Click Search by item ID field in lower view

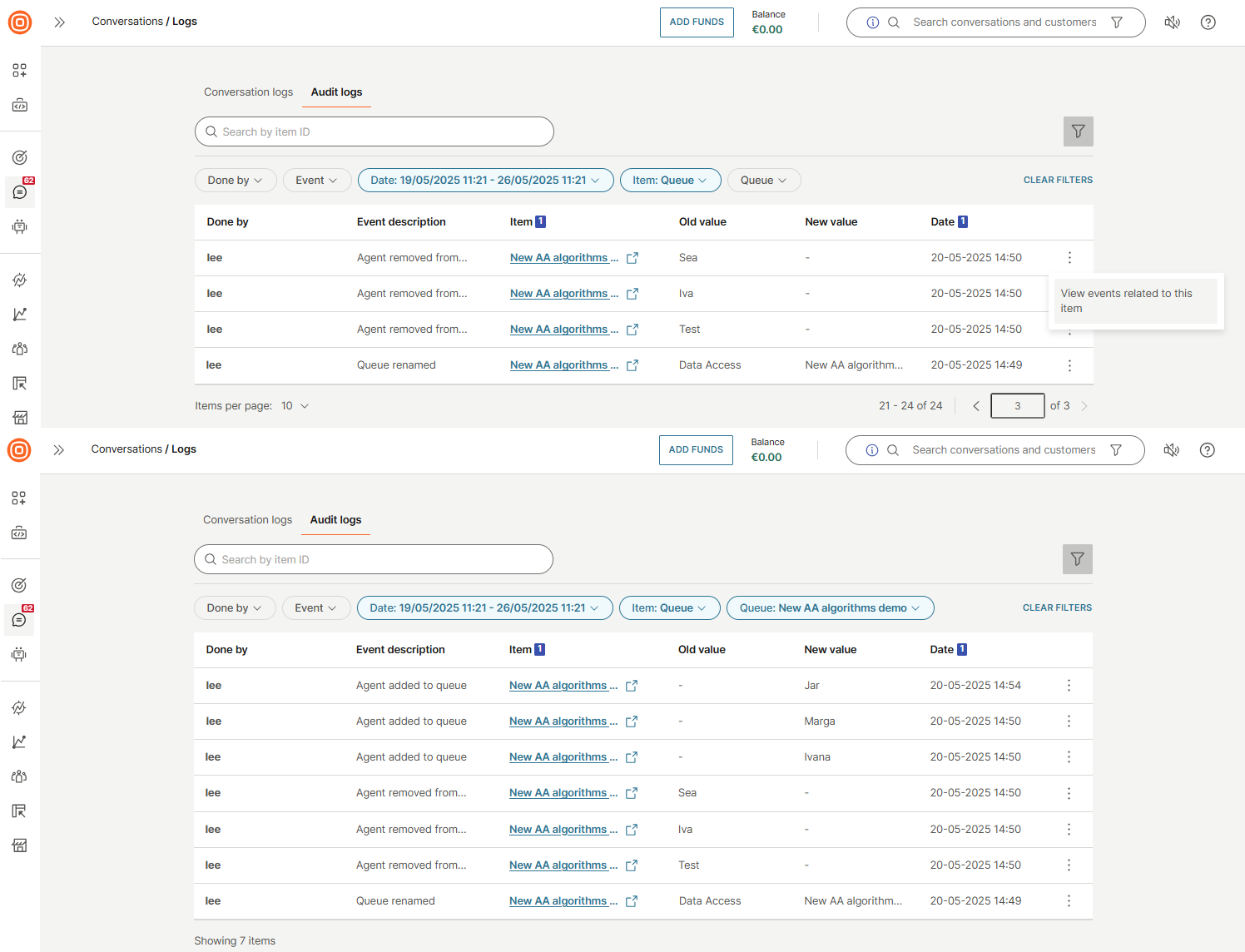point(374,559)
